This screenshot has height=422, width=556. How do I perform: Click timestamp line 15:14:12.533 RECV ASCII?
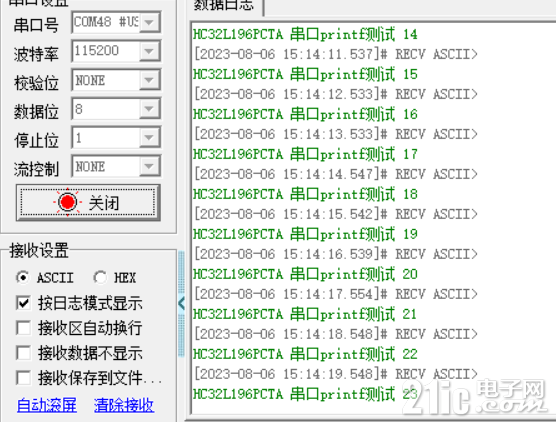[336, 94]
